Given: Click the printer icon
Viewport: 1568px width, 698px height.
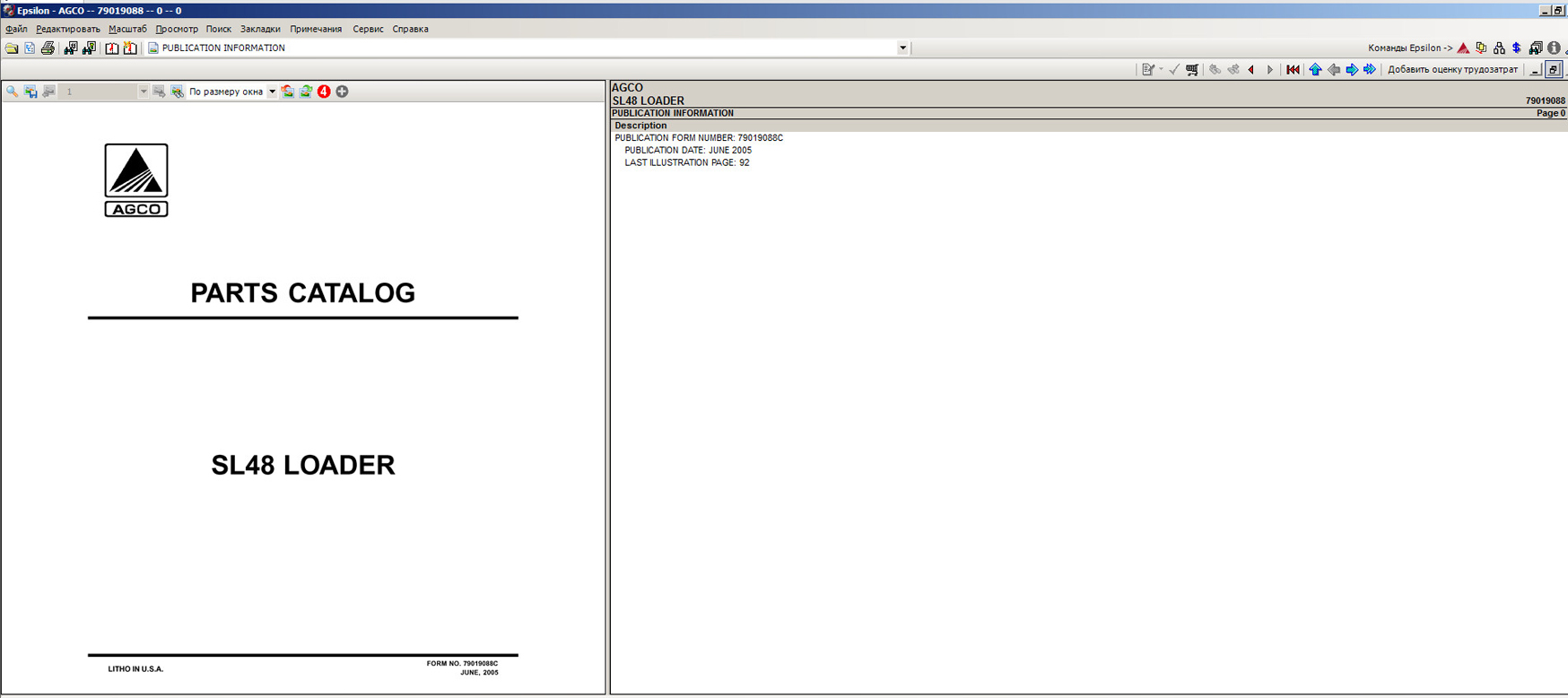Looking at the screenshot, I should [48, 48].
